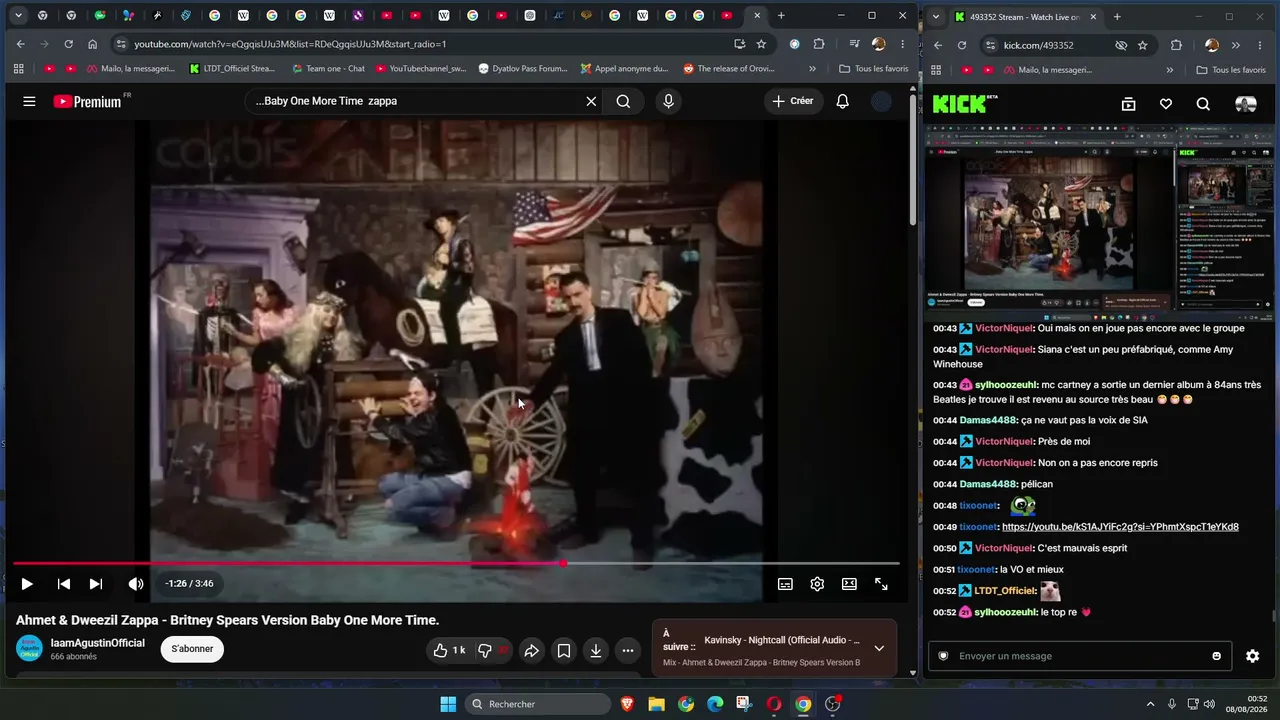Image resolution: width=1280 pixels, height=720 pixels.
Task: Subscribe with the S'abonner button
Action: point(192,649)
